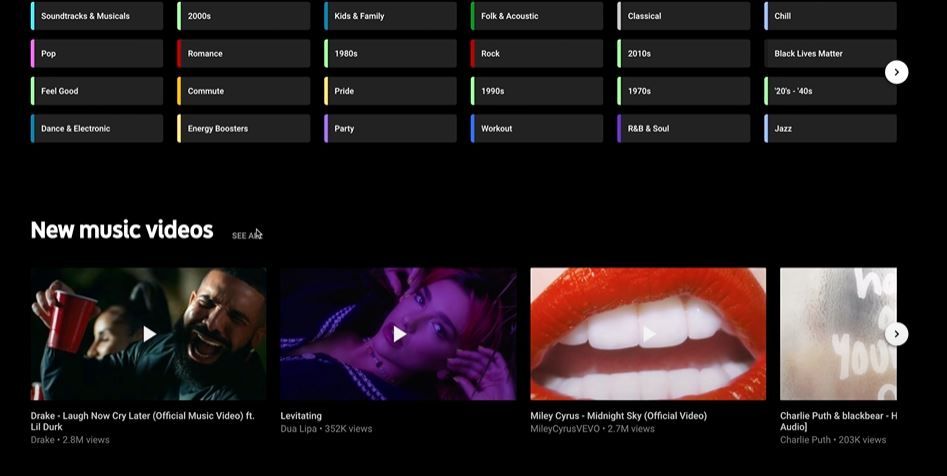Show next new music videos with arrow
Viewport: 947px width, 476px height.
tap(896, 333)
